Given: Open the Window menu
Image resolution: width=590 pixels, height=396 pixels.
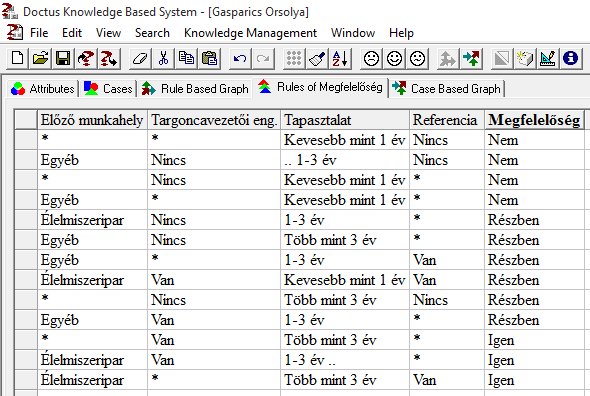Looking at the screenshot, I should pyautogui.click(x=353, y=33).
